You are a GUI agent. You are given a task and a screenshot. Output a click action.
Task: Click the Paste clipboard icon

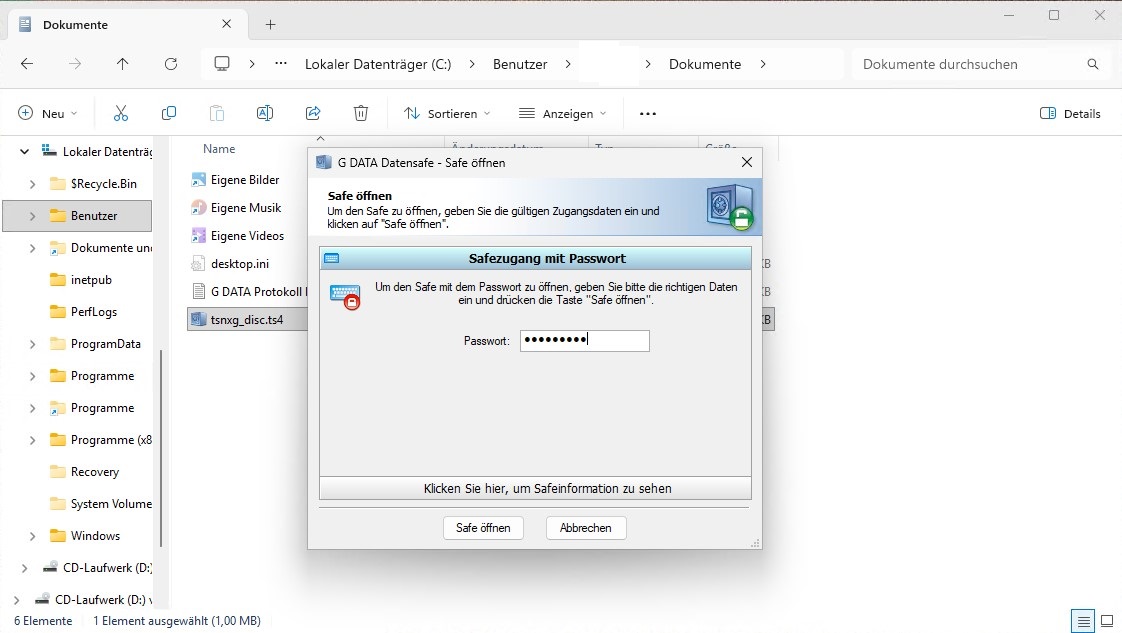217,113
